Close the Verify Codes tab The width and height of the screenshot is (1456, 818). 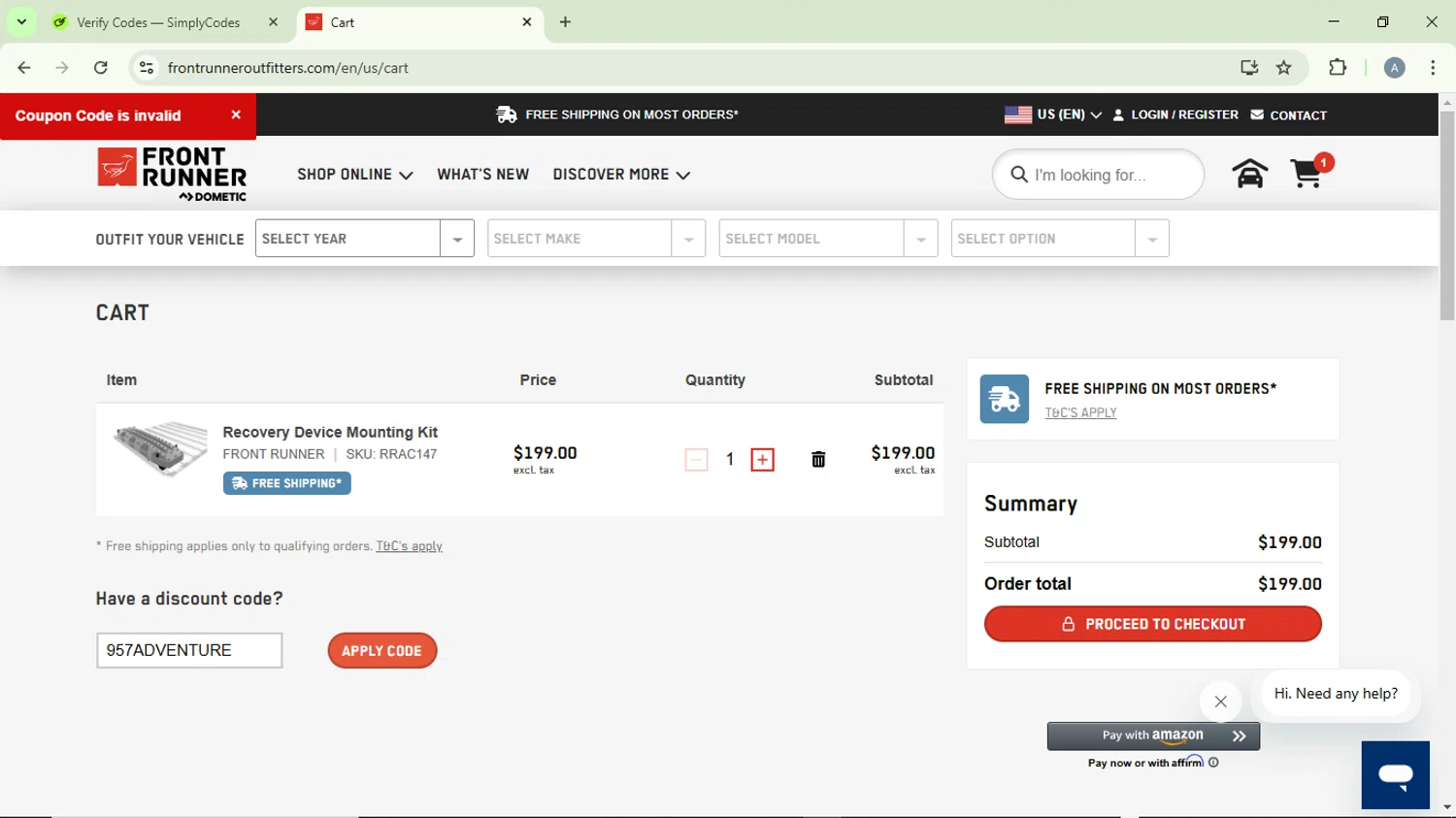273,22
